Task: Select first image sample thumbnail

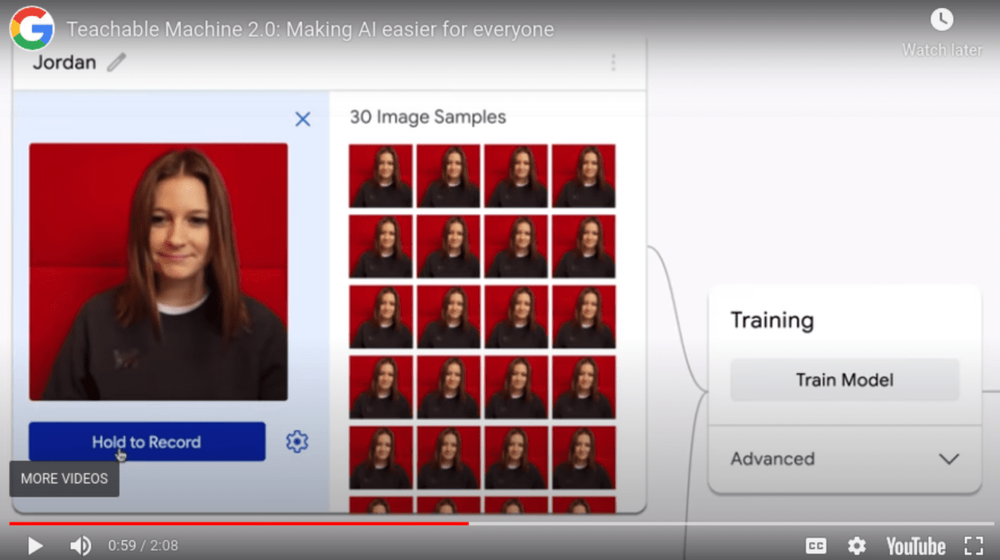Action: coord(381,176)
